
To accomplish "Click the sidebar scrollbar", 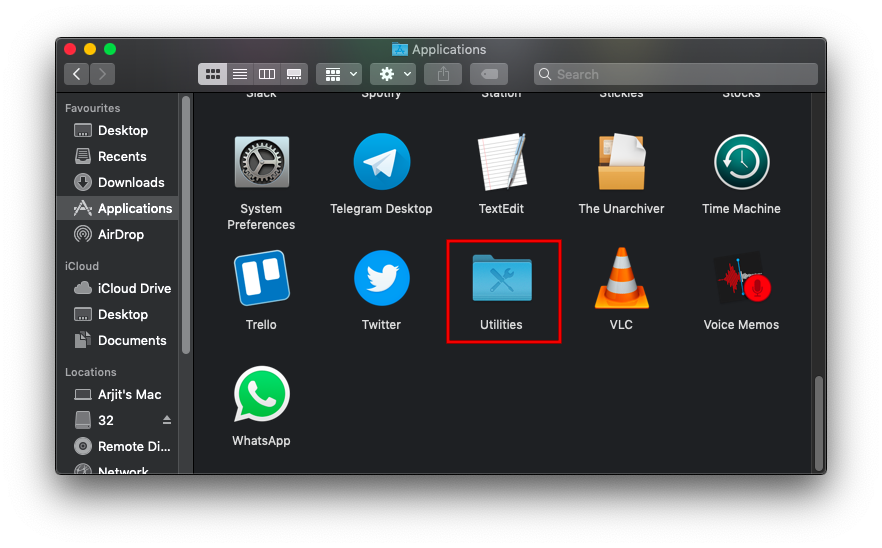I will pos(186,225).
